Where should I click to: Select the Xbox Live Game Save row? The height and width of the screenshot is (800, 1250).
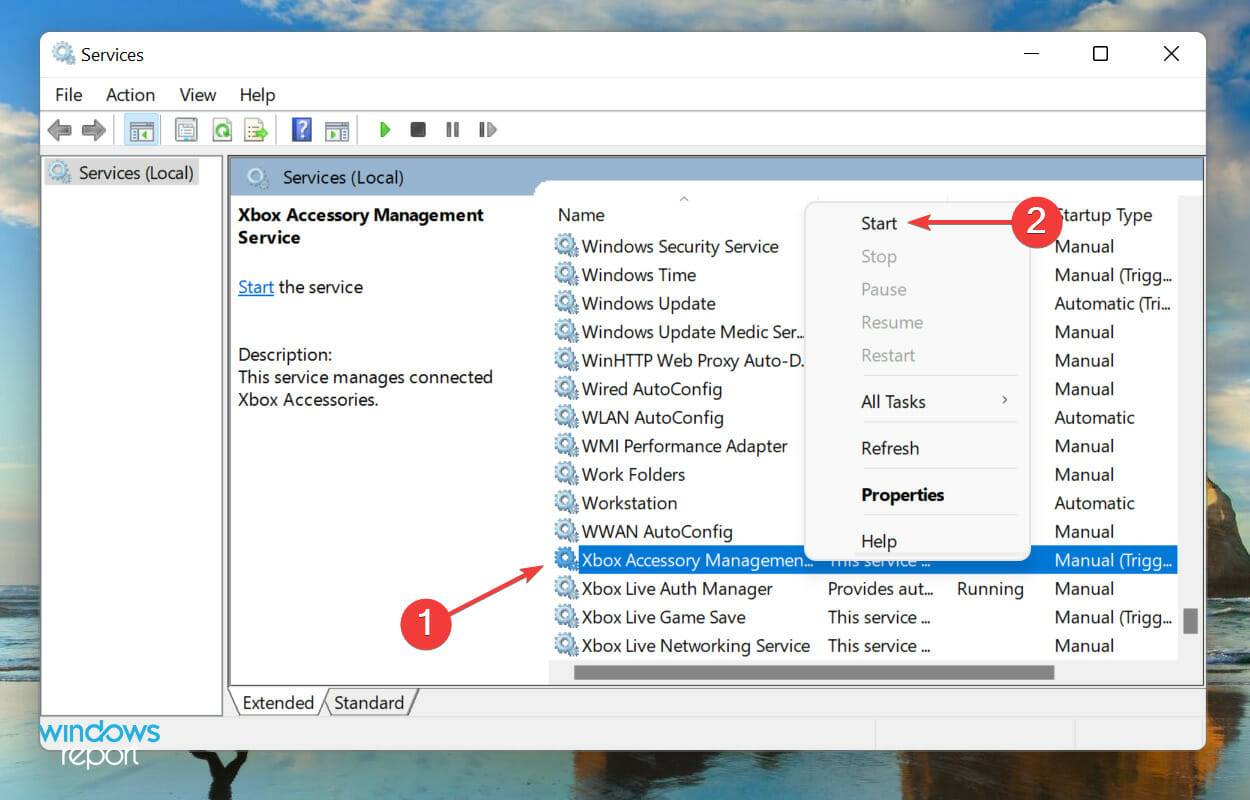pos(864,617)
